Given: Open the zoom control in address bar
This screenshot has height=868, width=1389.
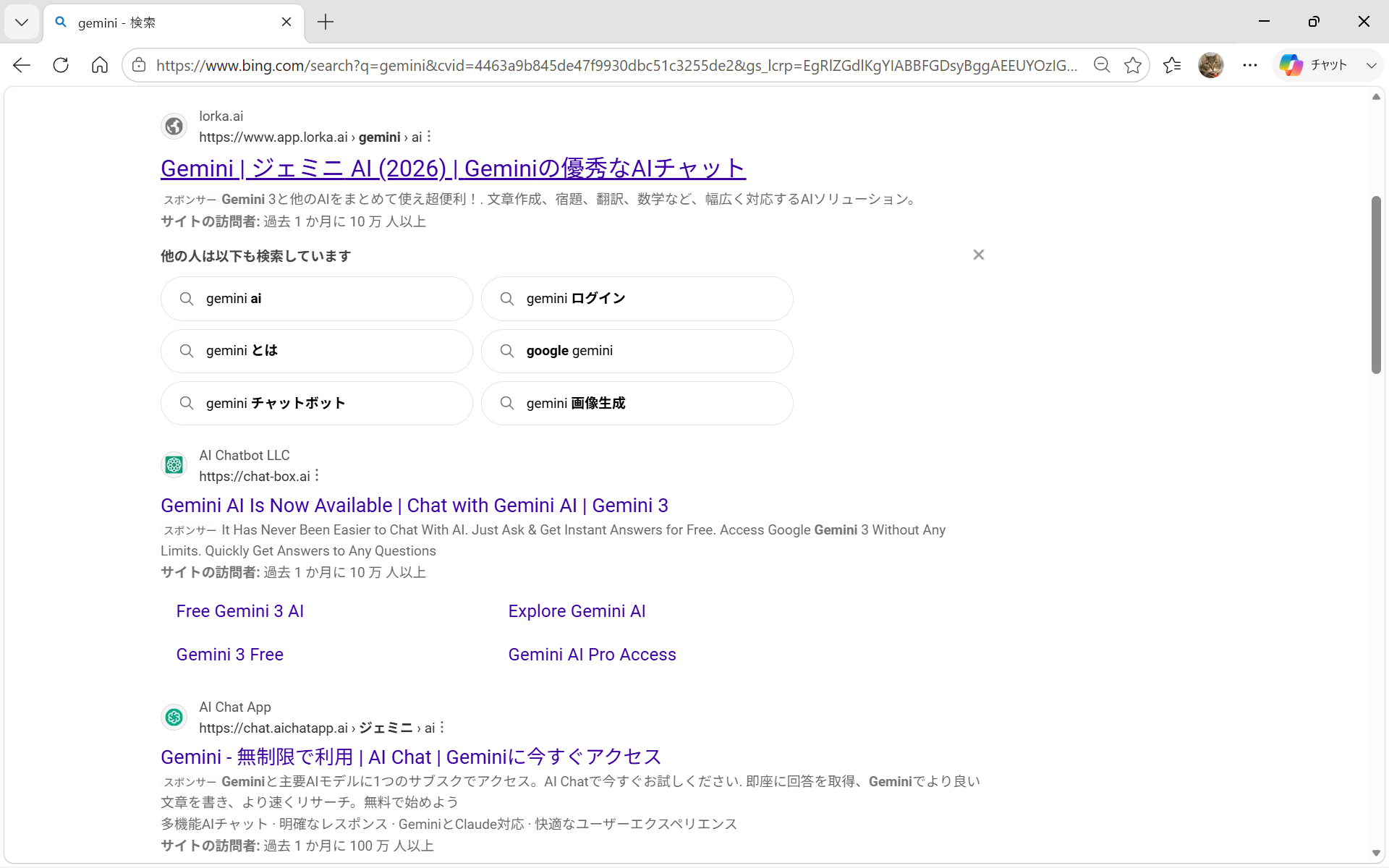Looking at the screenshot, I should point(1102,65).
